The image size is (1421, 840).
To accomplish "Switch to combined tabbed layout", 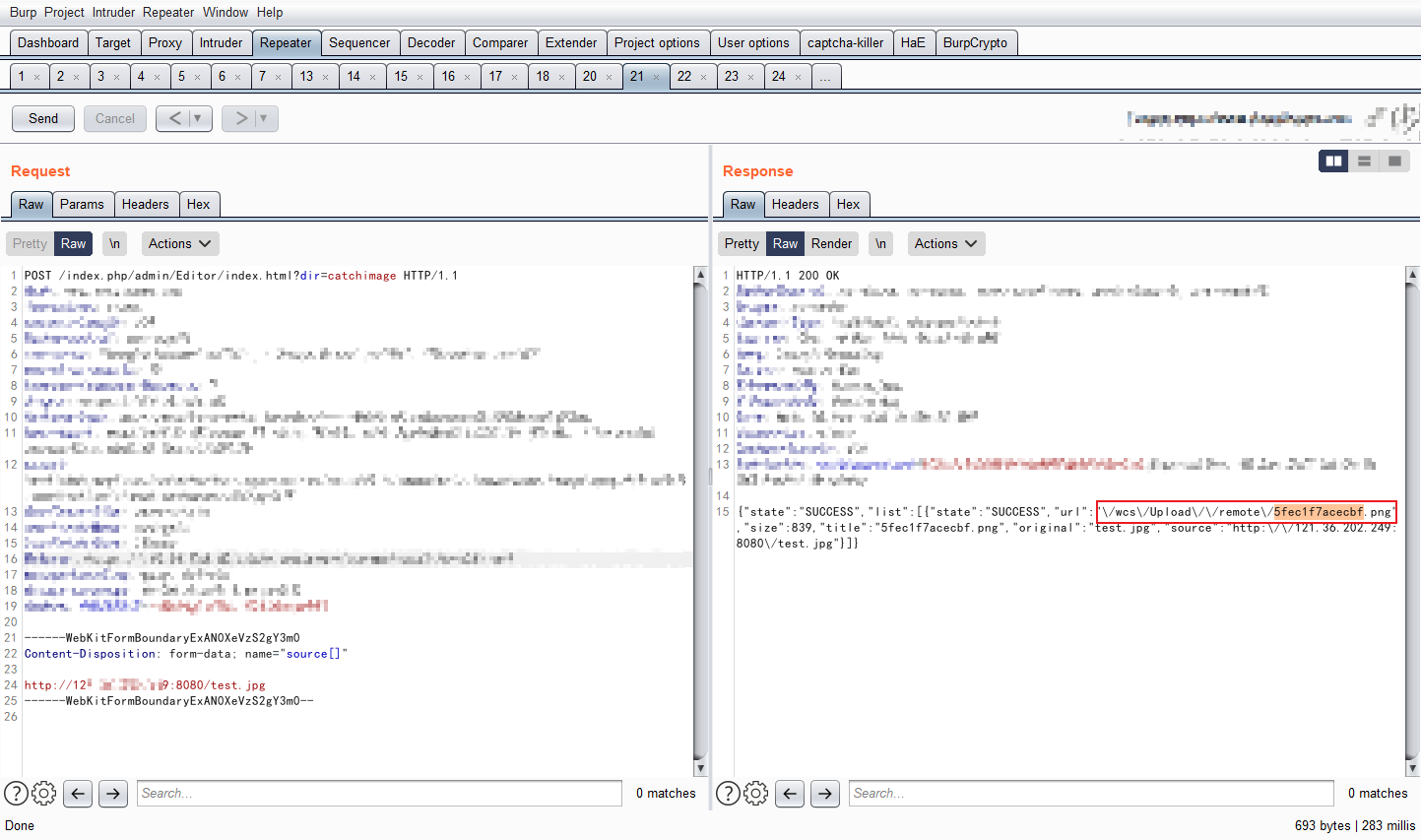I will [x=1394, y=161].
